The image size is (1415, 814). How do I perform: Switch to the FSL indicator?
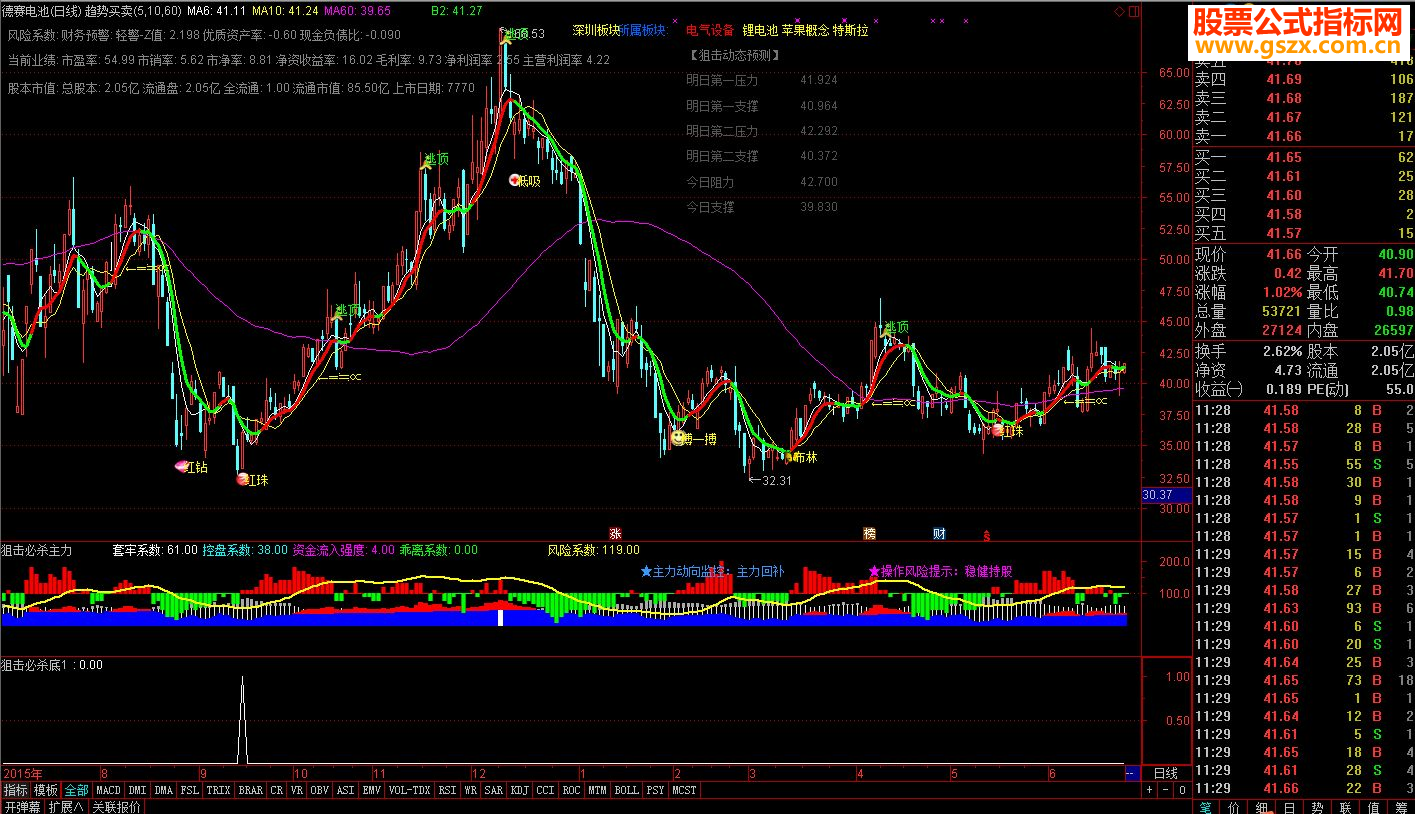point(190,790)
